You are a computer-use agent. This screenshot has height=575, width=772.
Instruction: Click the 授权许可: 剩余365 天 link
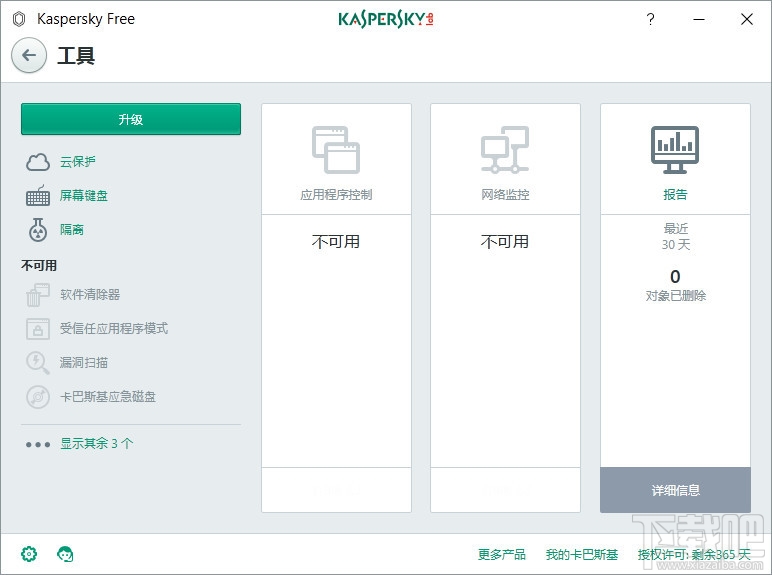pos(694,554)
